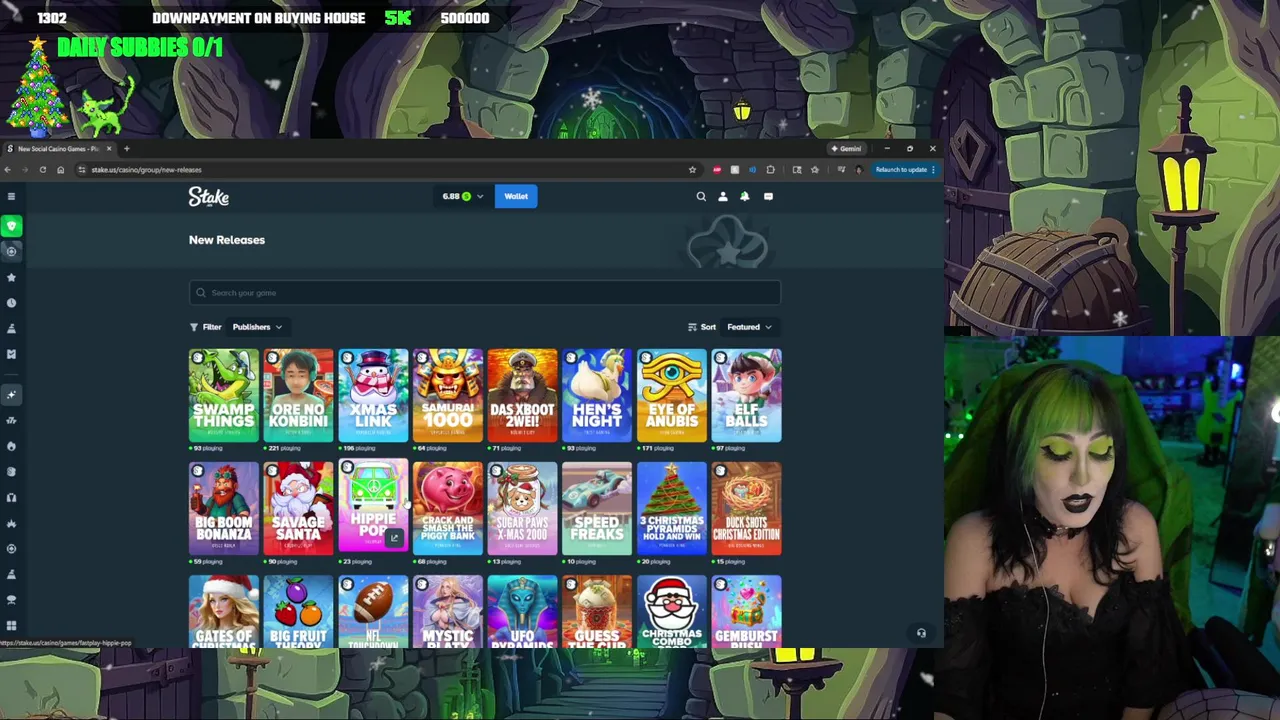
Task: Bookmark this page with the star icon
Action: tap(692, 170)
